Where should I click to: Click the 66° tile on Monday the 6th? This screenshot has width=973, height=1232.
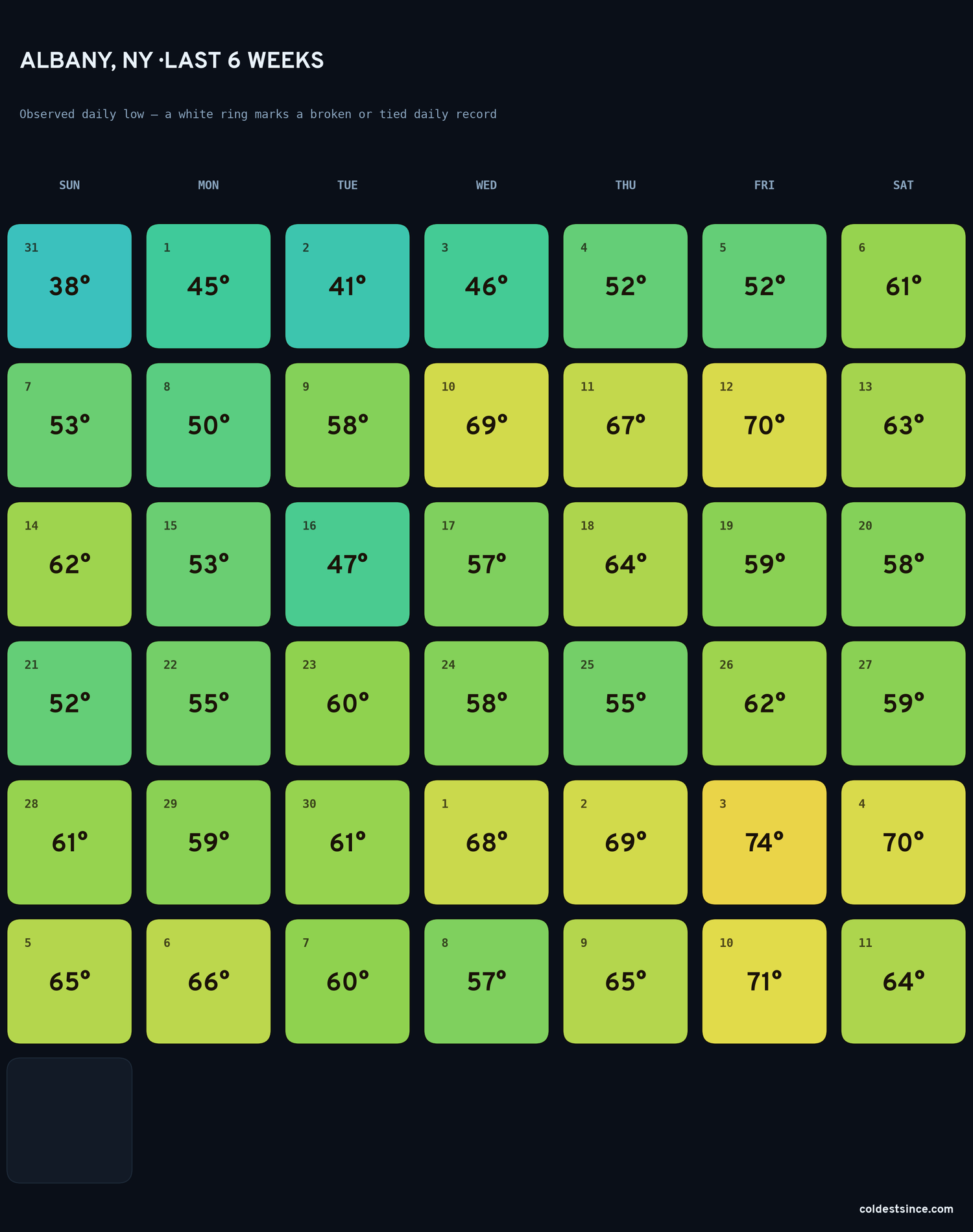coord(208,981)
